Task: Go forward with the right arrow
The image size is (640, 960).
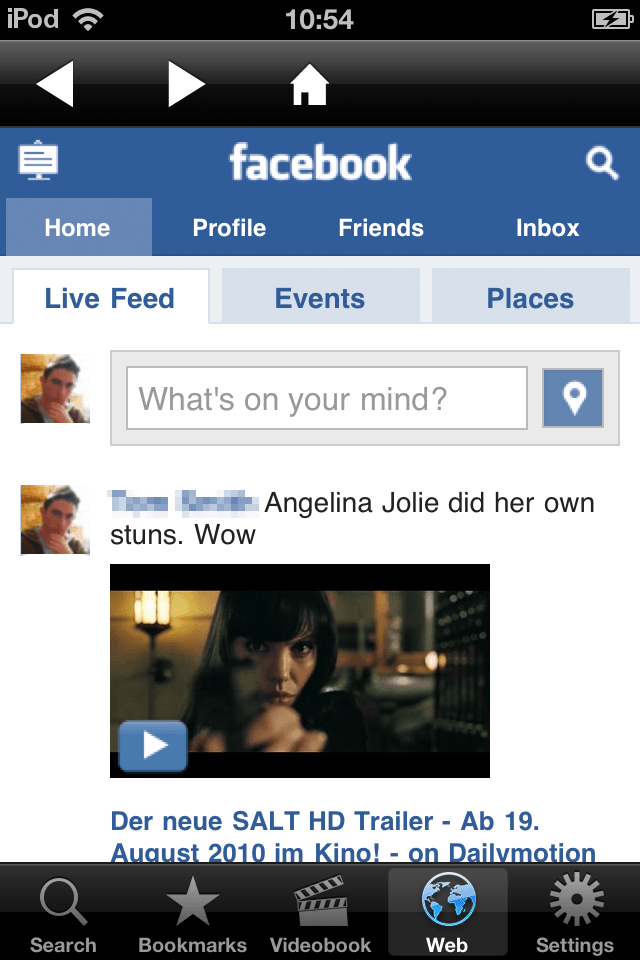Action: point(186,84)
